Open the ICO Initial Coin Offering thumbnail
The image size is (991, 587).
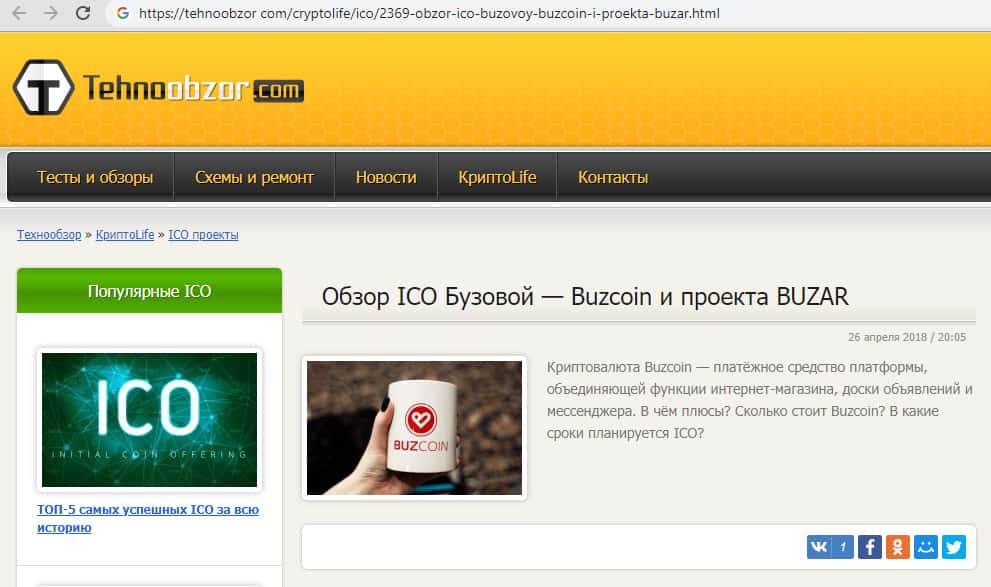tap(149, 420)
